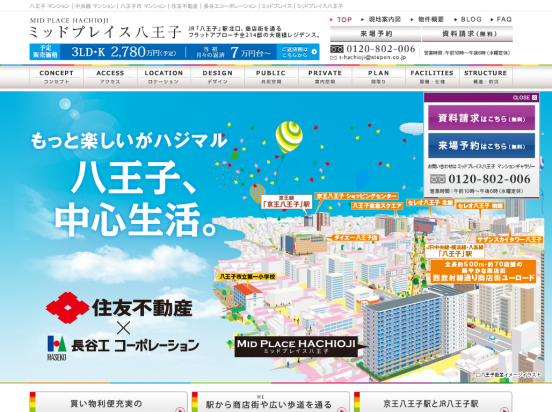Image resolution: width=552 pixels, height=412 pixels.
Task: Open 京王八王子駅とJR八王子駅 feature card
Action: [x=433, y=402]
